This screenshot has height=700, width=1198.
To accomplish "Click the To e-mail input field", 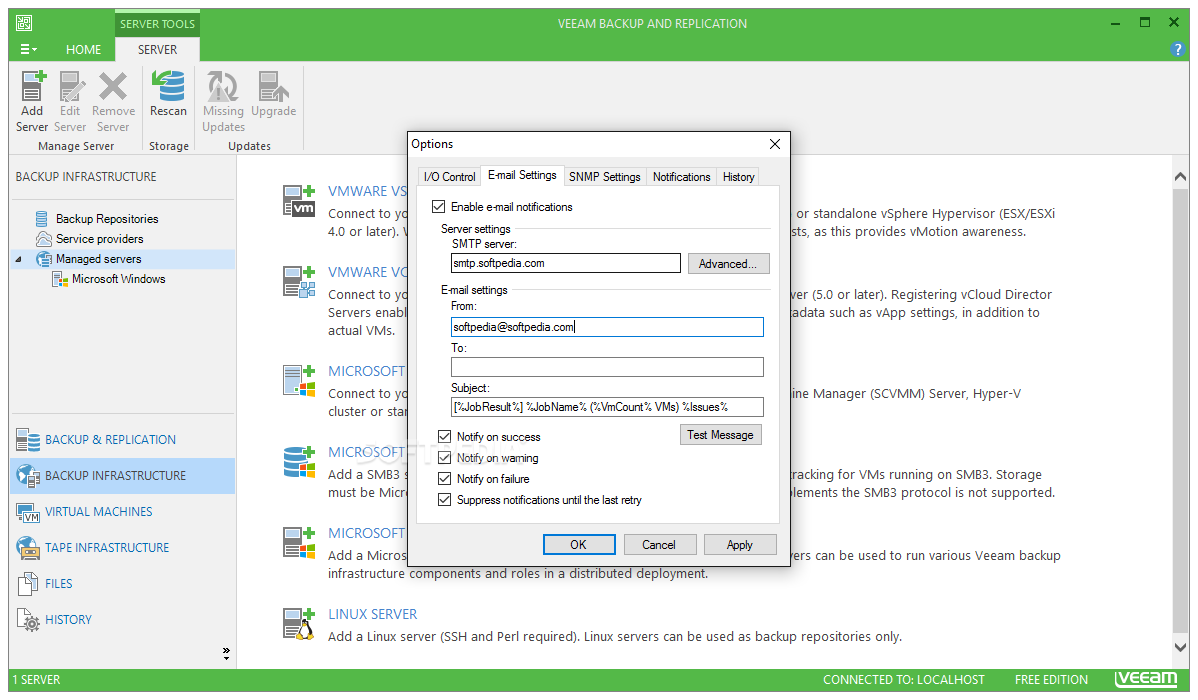I will [607, 368].
